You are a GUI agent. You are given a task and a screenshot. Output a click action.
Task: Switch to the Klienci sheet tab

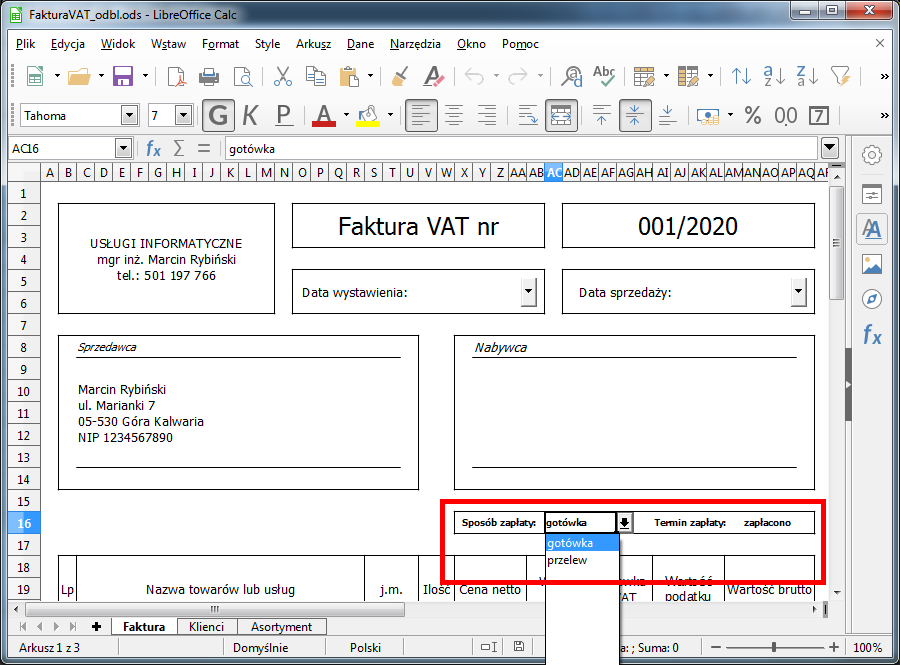tap(206, 627)
